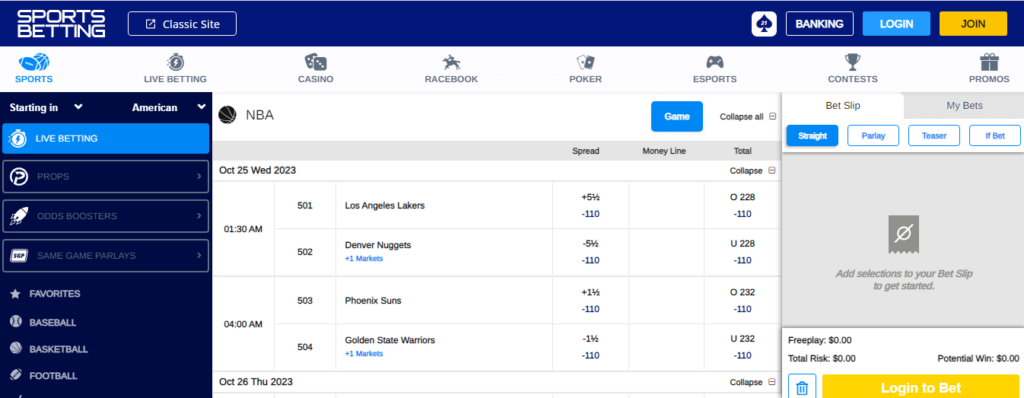Click Phoenix Suns team name
Image resolution: width=1024 pixels, height=398 pixels.
tap(373, 301)
